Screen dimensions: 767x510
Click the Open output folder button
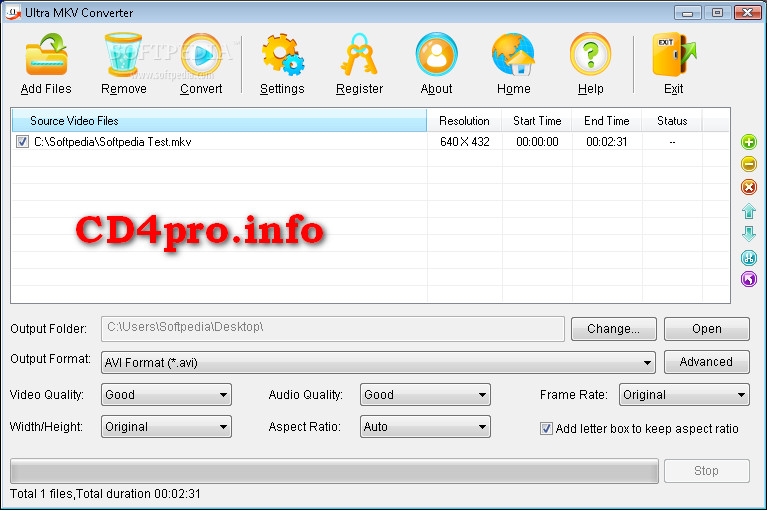tap(706, 329)
